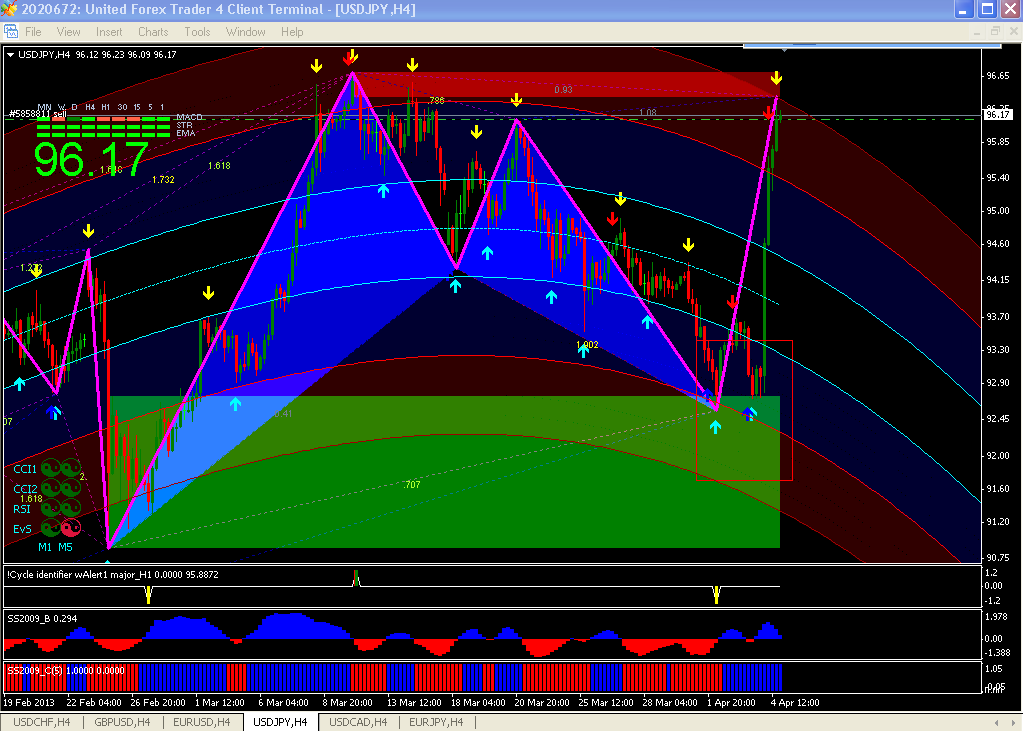Image resolution: width=1023 pixels, height=731 pixels.
Task: Click the red EvS yin-yang indicator
Action: 70,527
